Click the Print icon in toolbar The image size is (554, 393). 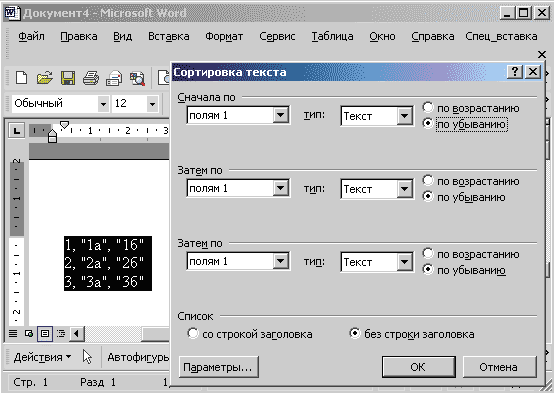coord(91,78)
